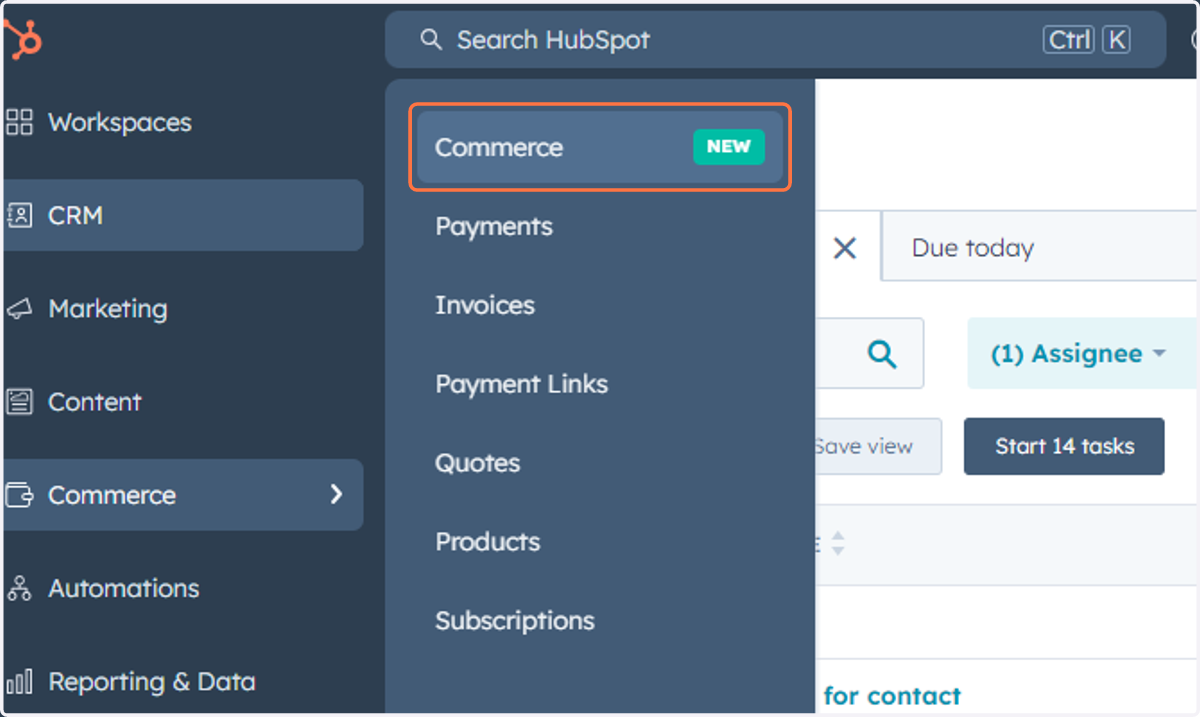The image size is (1200, 717).
Task: Select Payment Links in the submenu
Action: coord(522,384)
